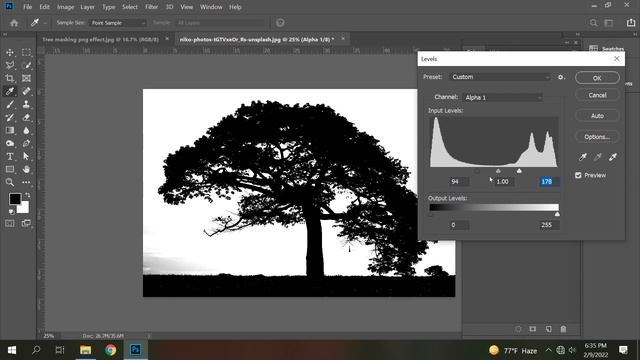Image resolution: width=640 pixels, height=360 pixels.
Task: Click the white output level slider handle
Action: point(557,214)
